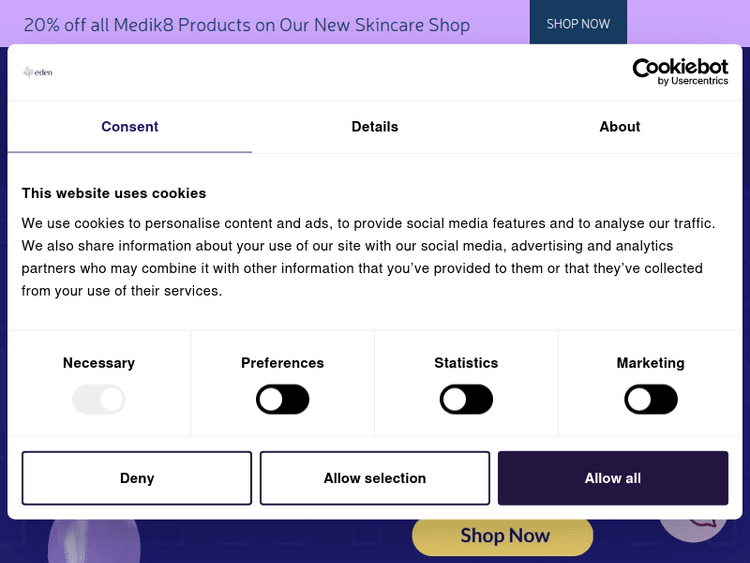Click the cookie description paragraph
The width and height of the screenshot is (750, 563).
[x=368, y=257]
